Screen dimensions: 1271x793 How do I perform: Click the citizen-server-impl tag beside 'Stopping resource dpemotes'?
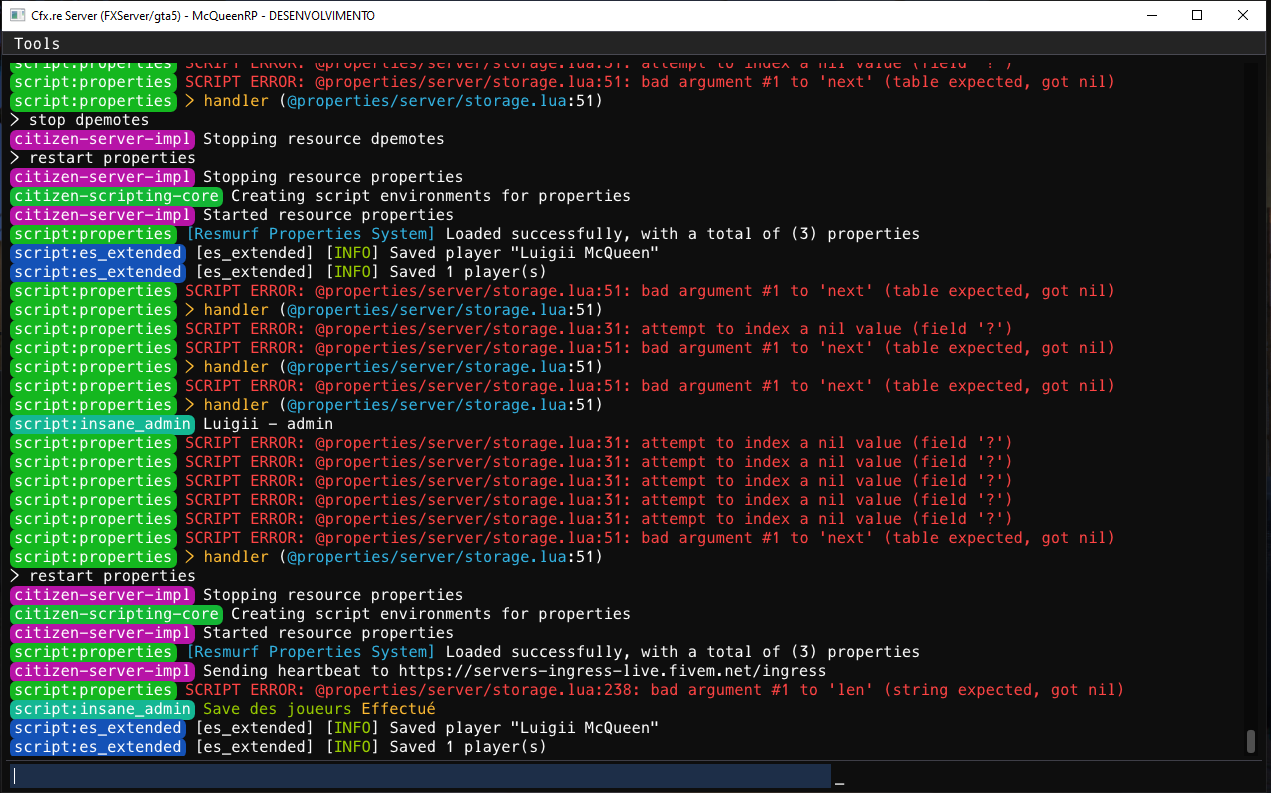[x=102, y=139]
